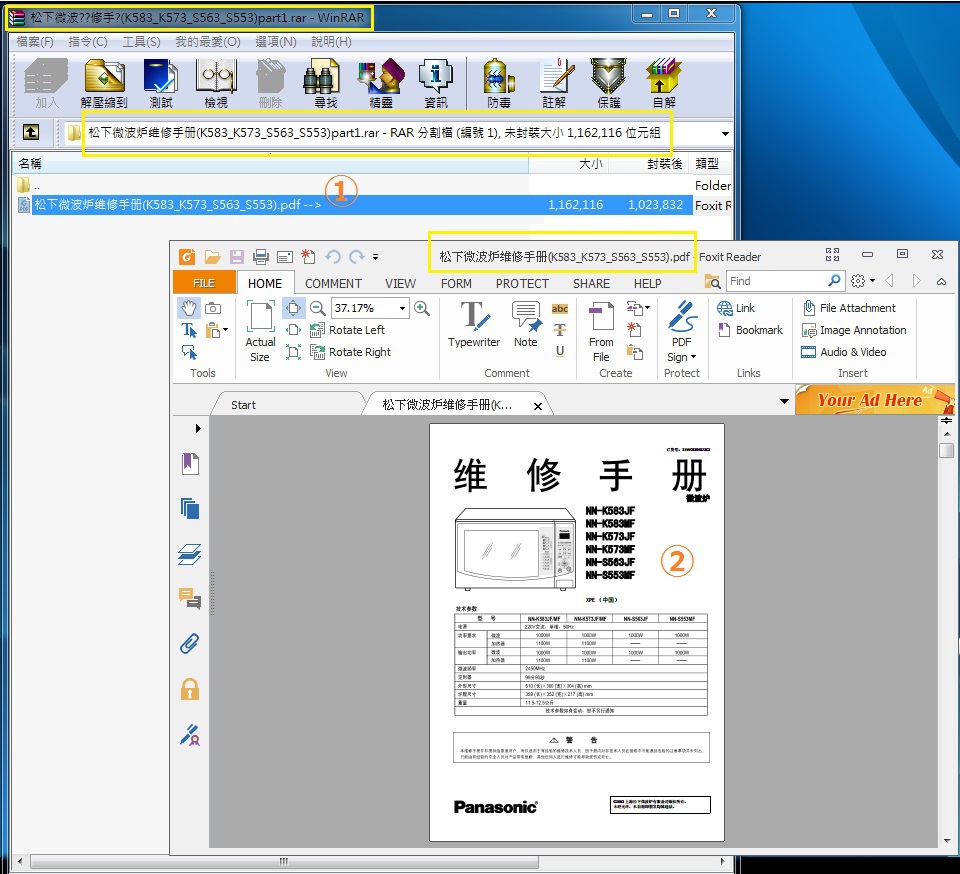The image size is (960, 874).
Task: Click the Link button in Links group
Action: pos(736,308)
